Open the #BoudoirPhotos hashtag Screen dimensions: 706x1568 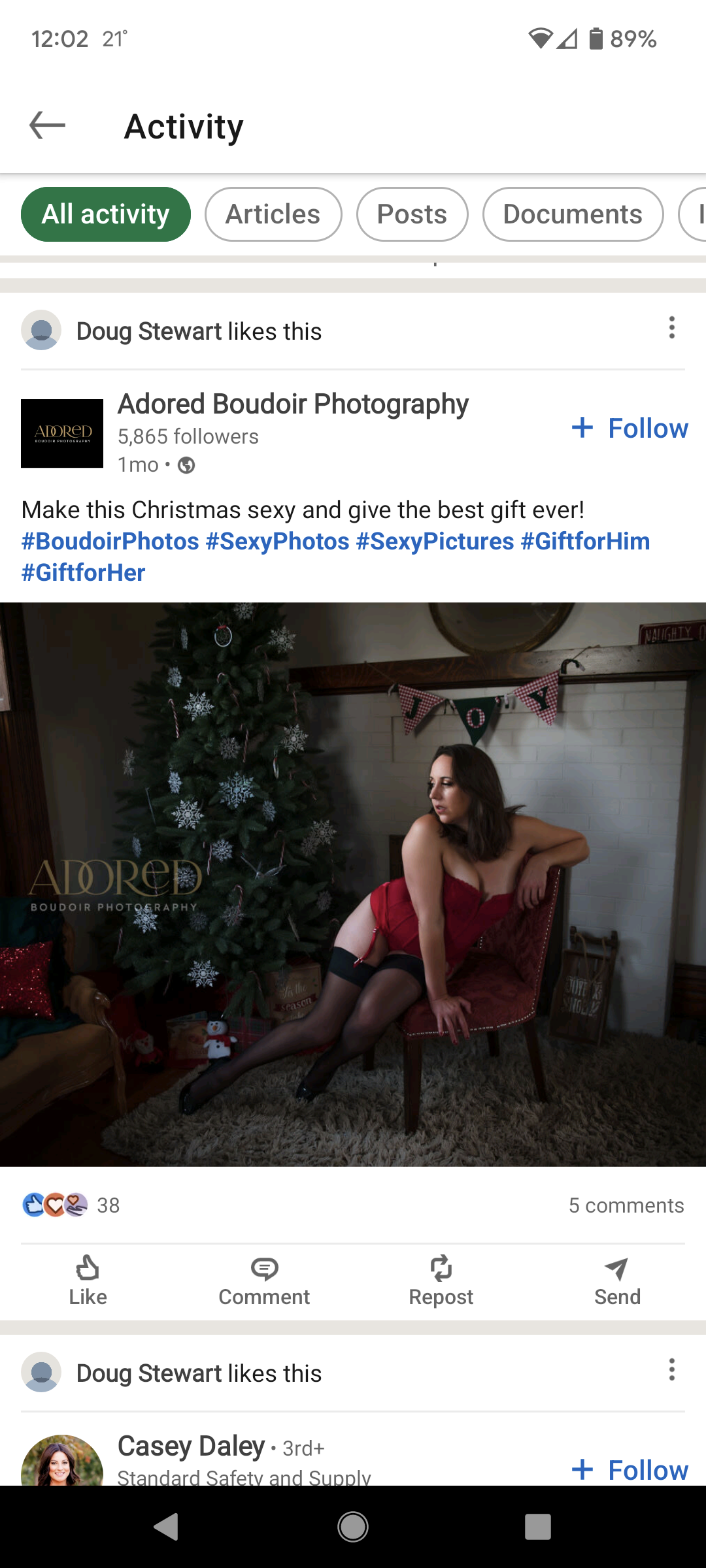pos(110,541)
